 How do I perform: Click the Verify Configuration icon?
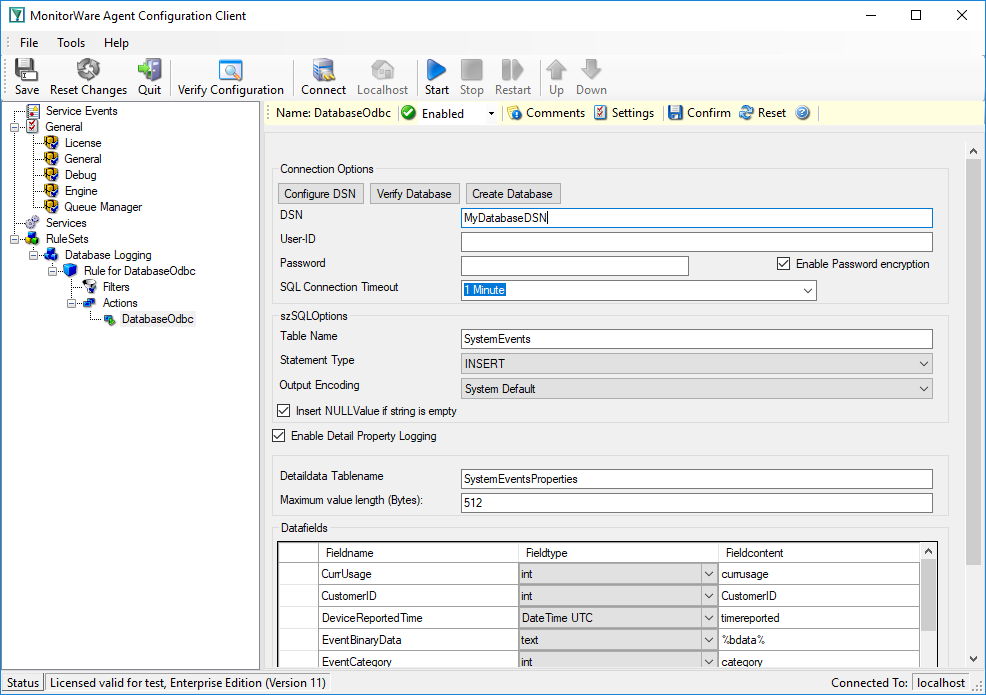[x=230, y=70]
